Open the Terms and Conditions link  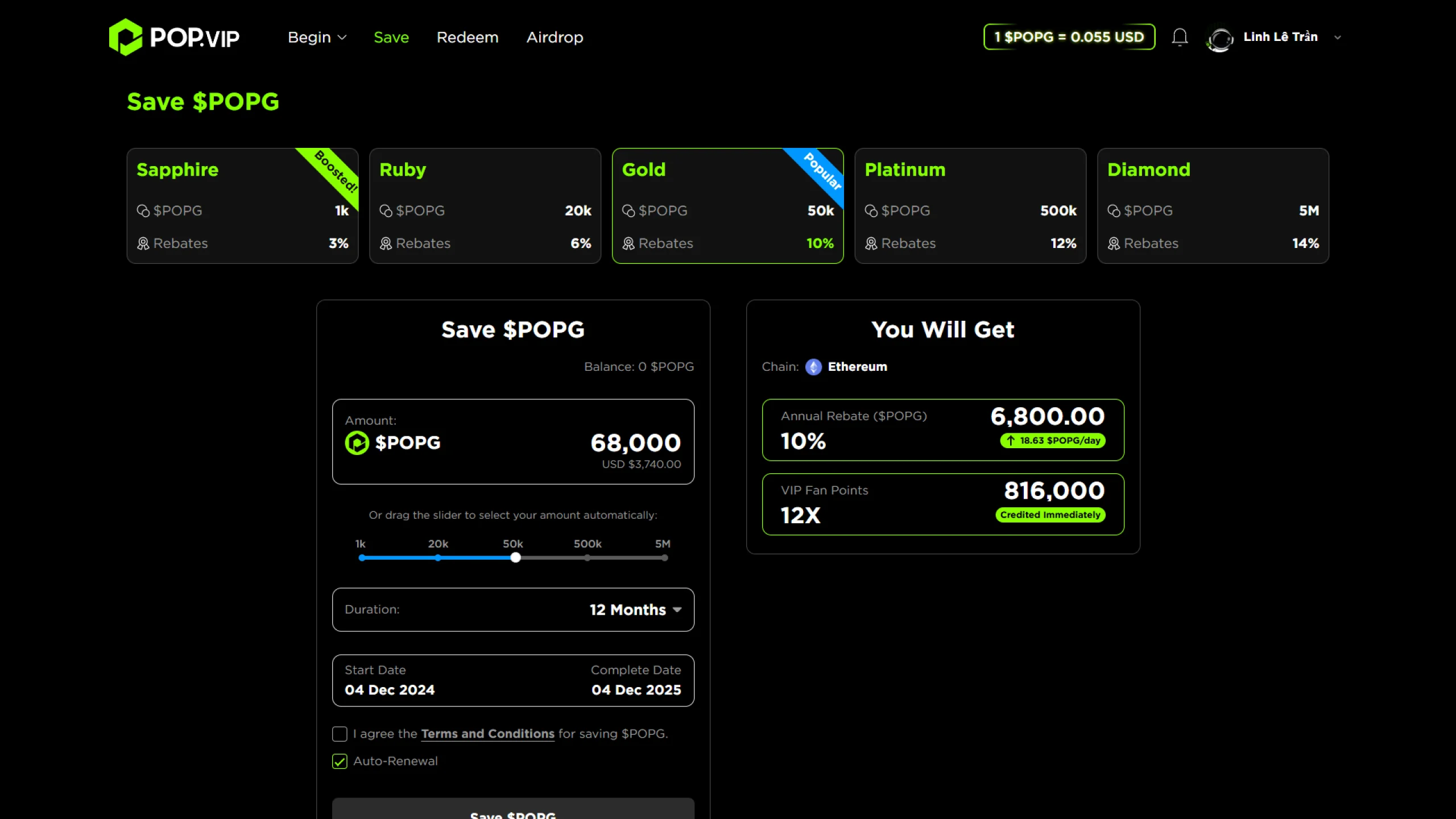click(x=487, y=734)
